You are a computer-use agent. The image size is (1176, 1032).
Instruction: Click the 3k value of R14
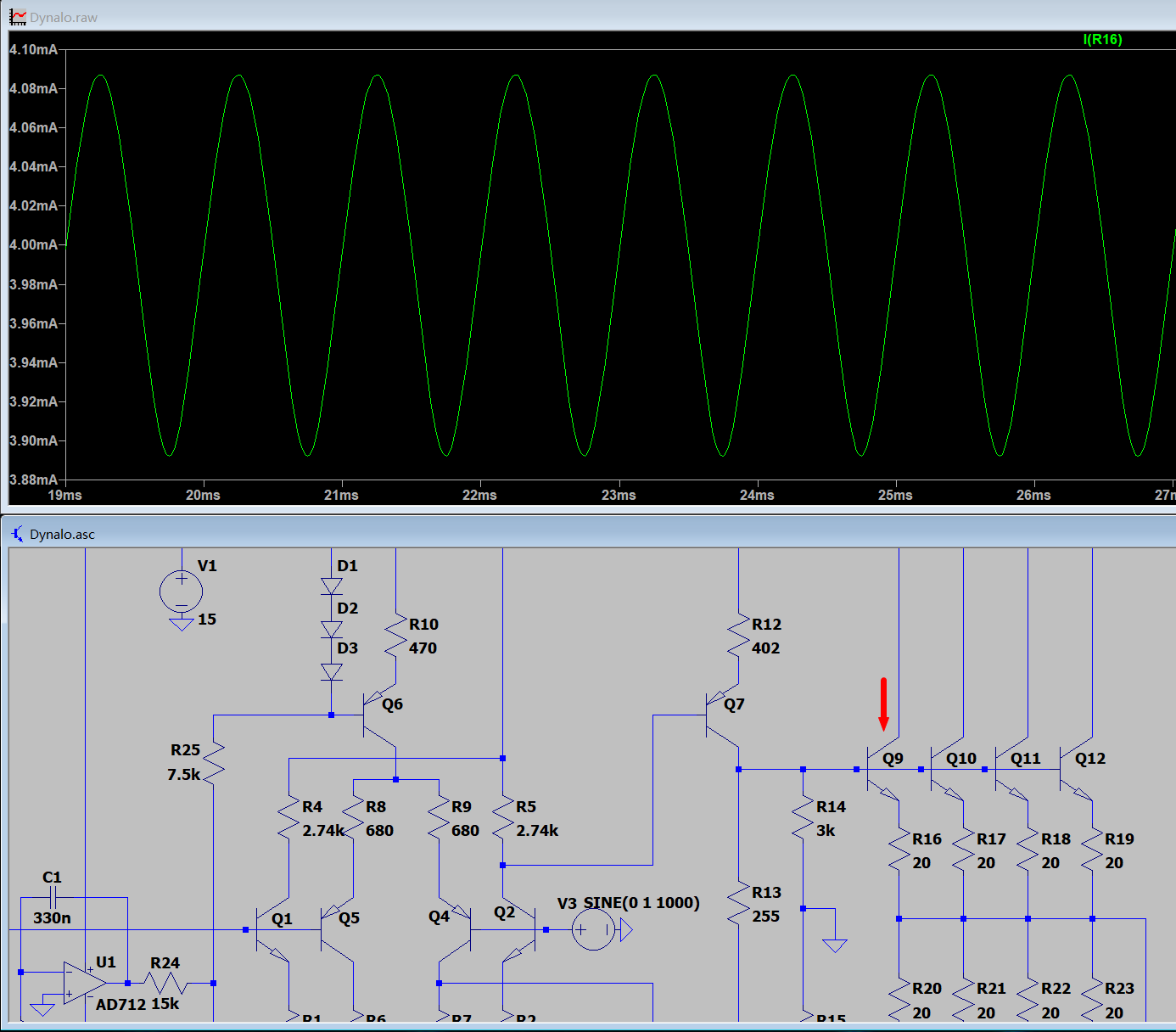pos(826,831)
